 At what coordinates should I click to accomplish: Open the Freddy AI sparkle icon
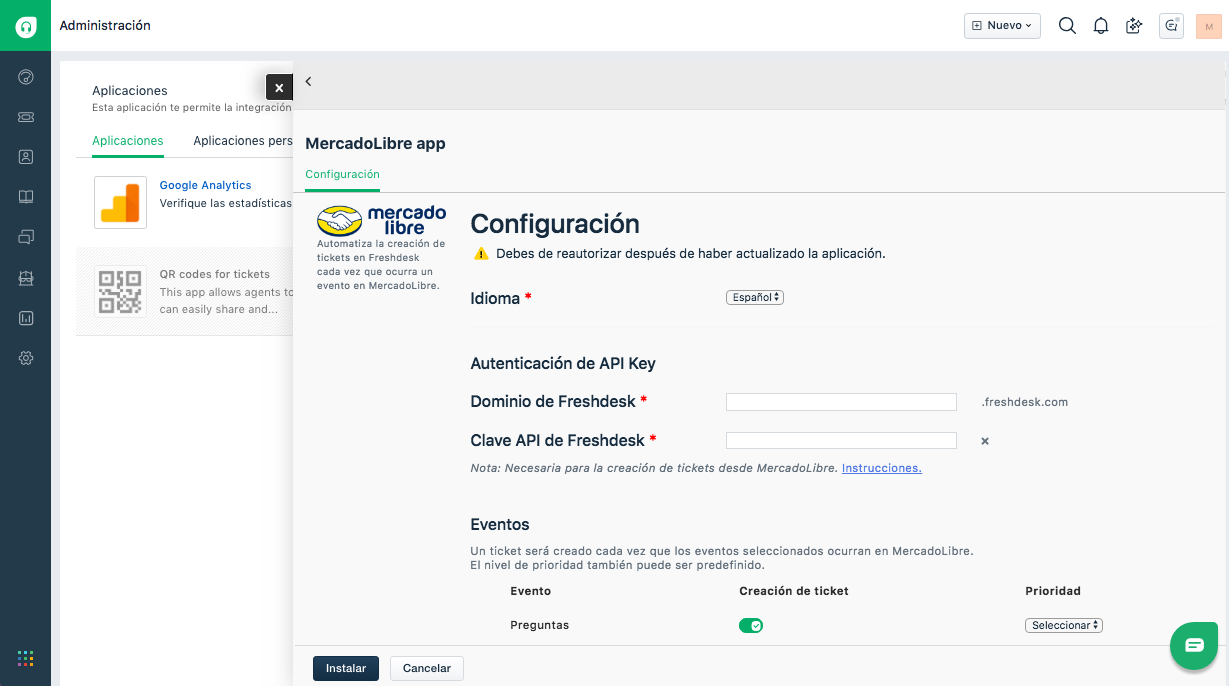1134,26
